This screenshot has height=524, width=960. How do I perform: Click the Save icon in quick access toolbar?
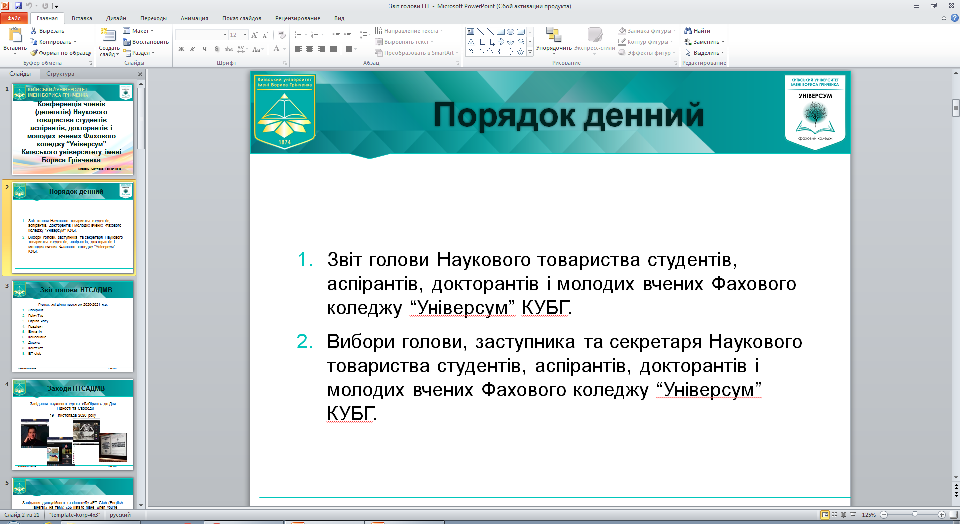(x=18, y=6)
